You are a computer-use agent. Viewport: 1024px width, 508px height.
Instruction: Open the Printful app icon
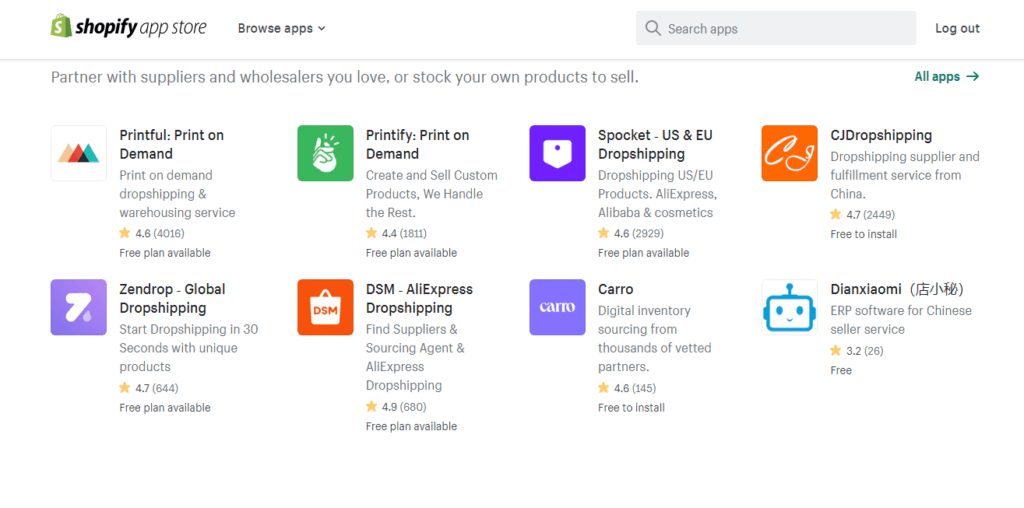78,153
